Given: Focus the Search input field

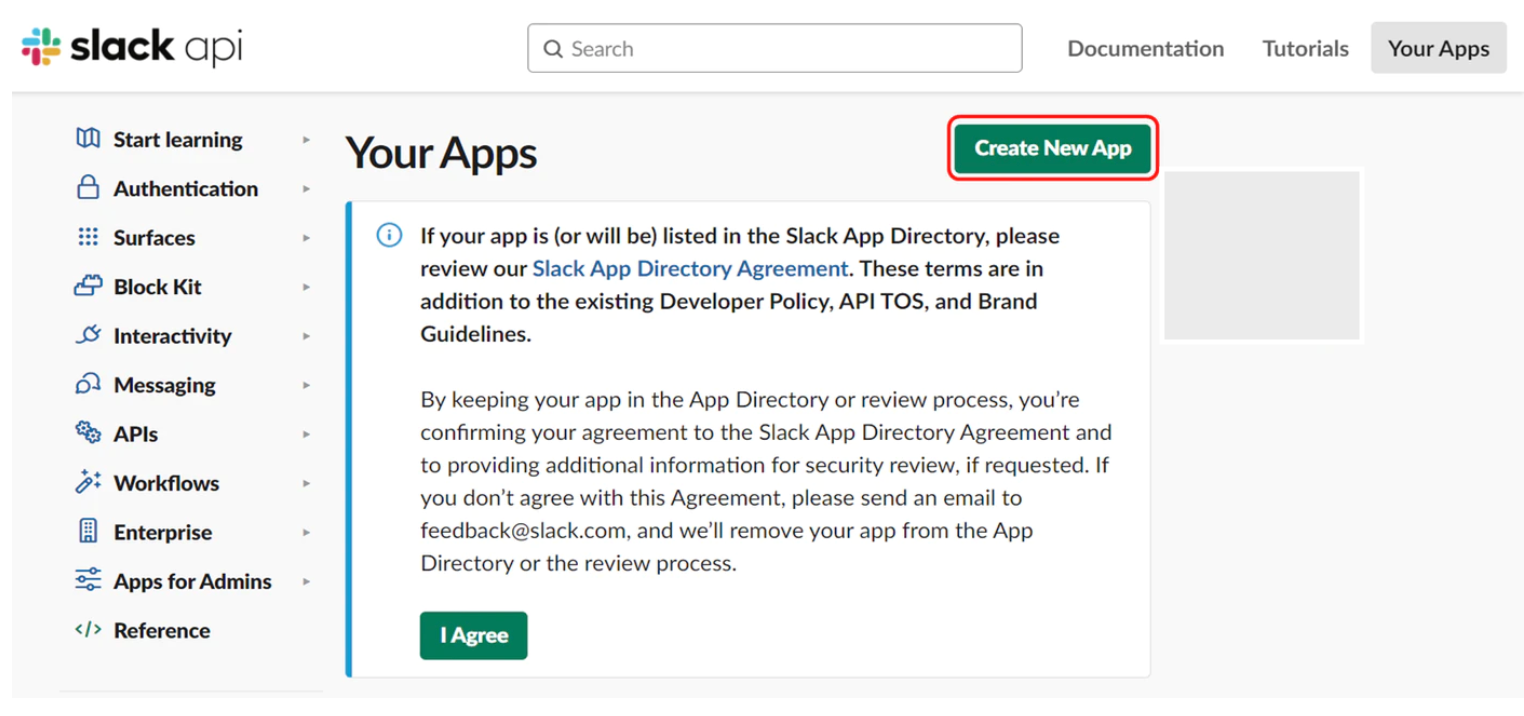Looking at the screenshot, I should [x=774, y=48].
